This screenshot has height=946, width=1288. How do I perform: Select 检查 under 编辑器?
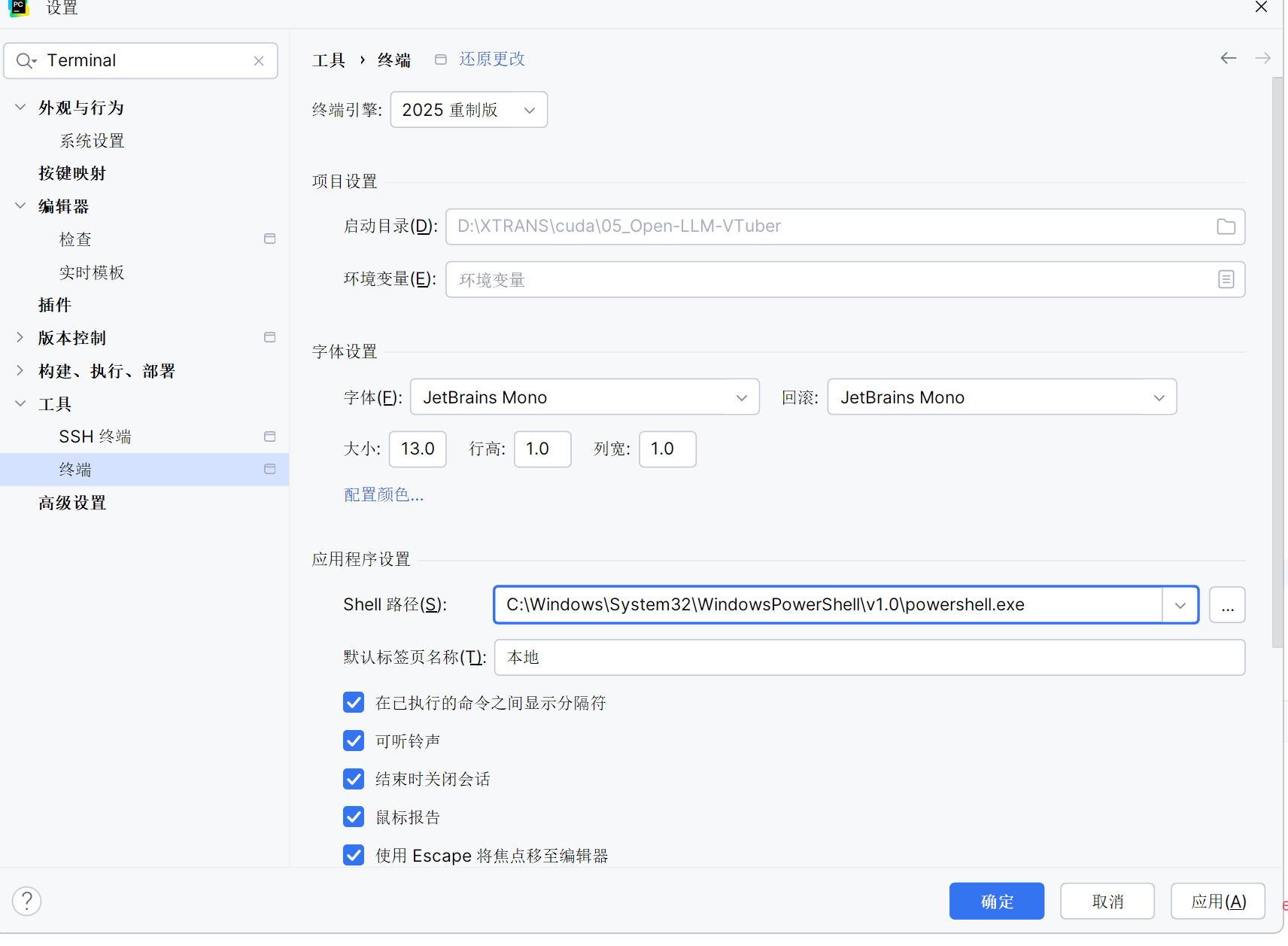[75, 239]
